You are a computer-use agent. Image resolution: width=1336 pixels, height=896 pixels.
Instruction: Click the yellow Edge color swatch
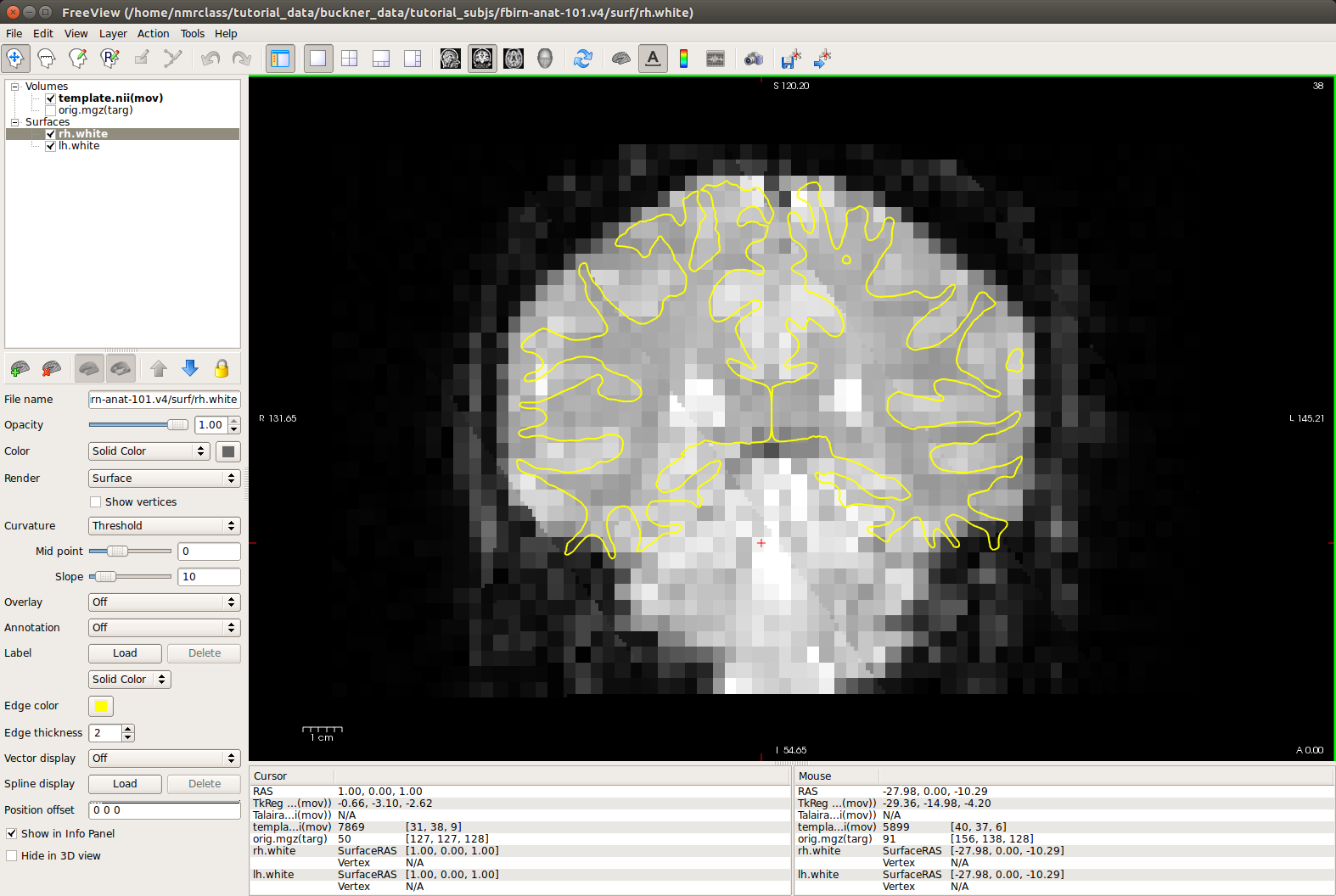tap(101, 706)
